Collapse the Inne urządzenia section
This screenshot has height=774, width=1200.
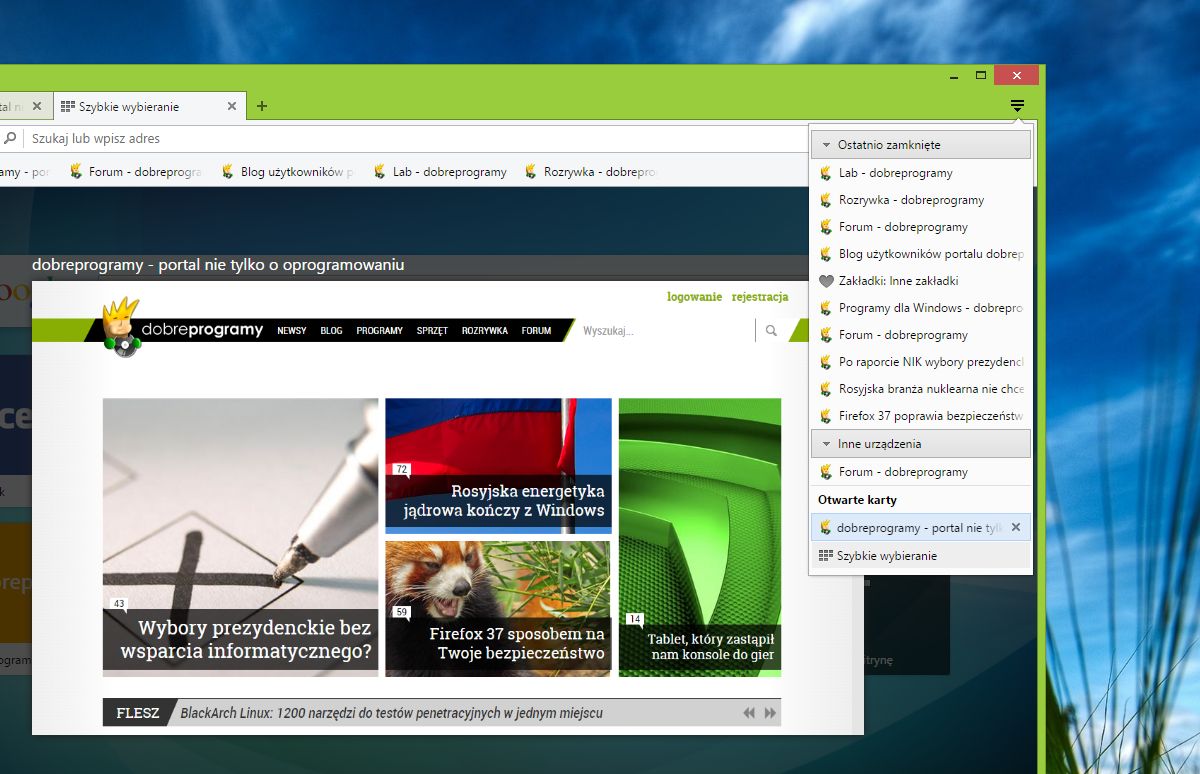tap(920, 443)
